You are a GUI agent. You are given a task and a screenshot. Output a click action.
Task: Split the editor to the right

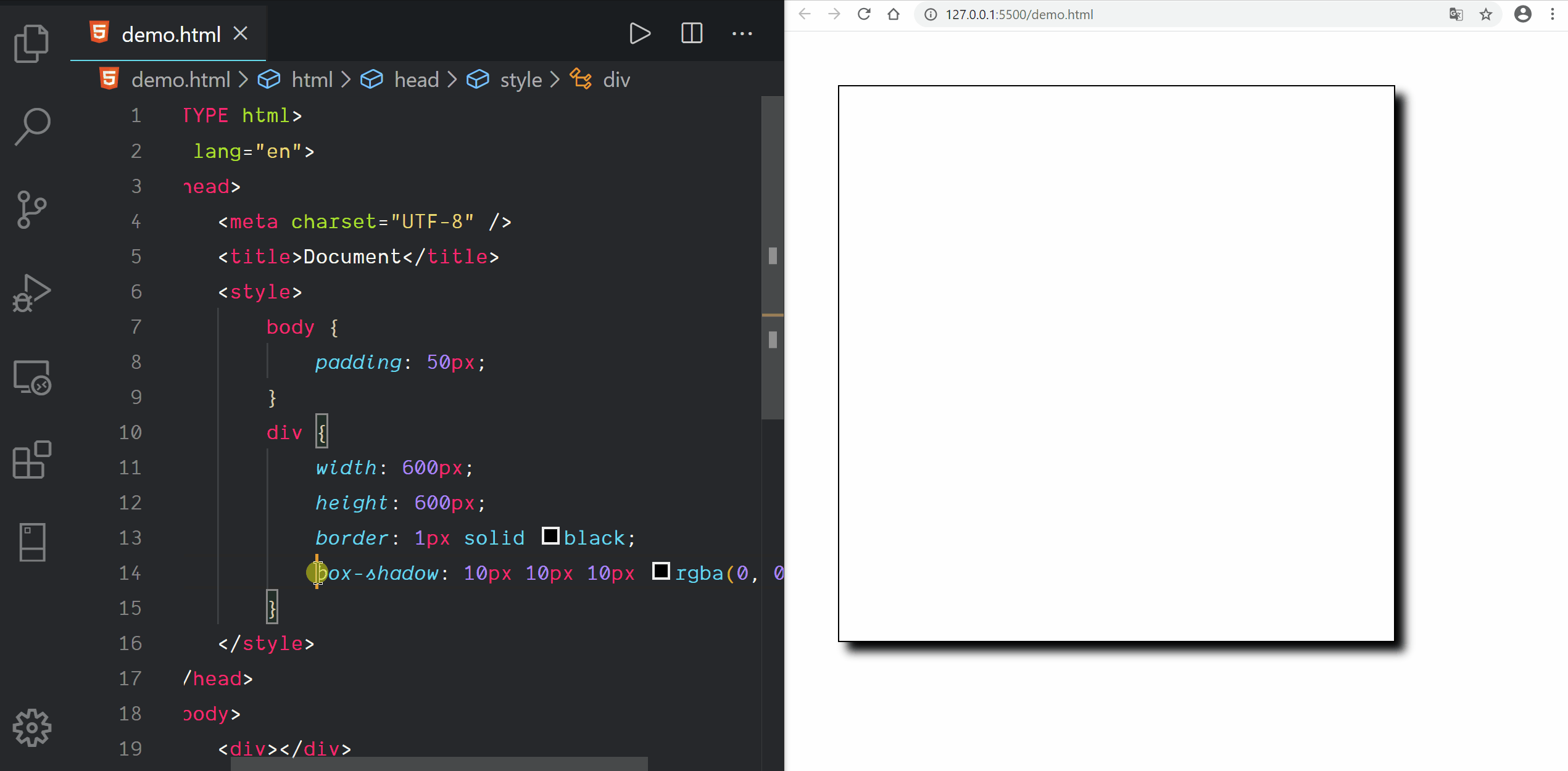coord(691,33)
